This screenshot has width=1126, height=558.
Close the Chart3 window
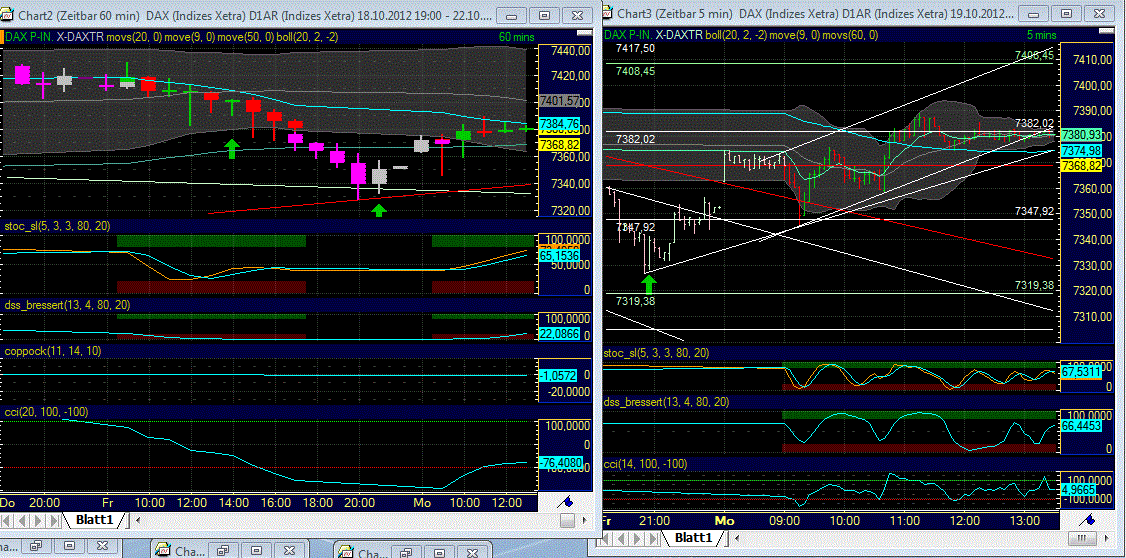click(x=1100, y=13)
